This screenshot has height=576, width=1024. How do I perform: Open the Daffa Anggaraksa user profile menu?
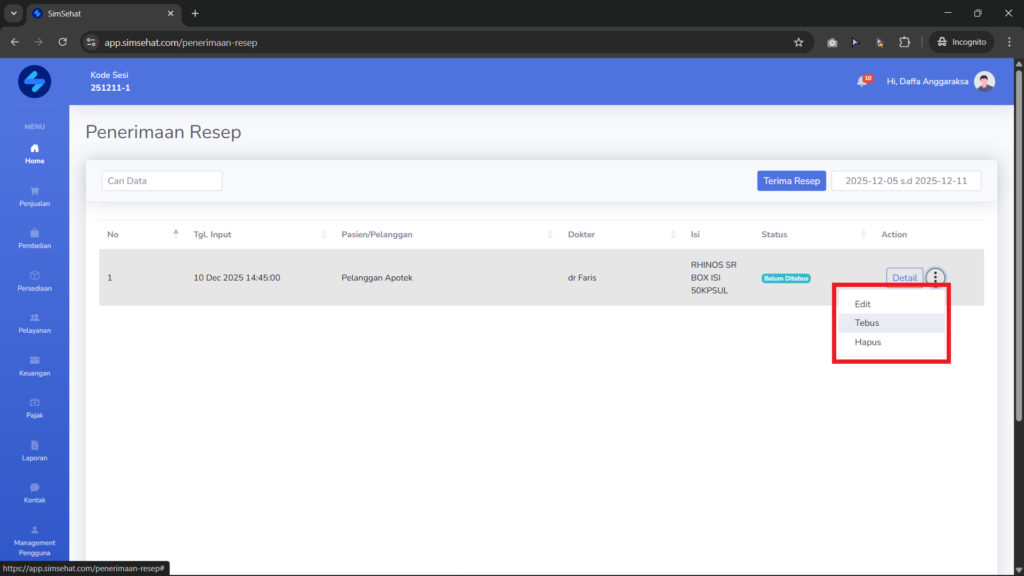[940, 82]
